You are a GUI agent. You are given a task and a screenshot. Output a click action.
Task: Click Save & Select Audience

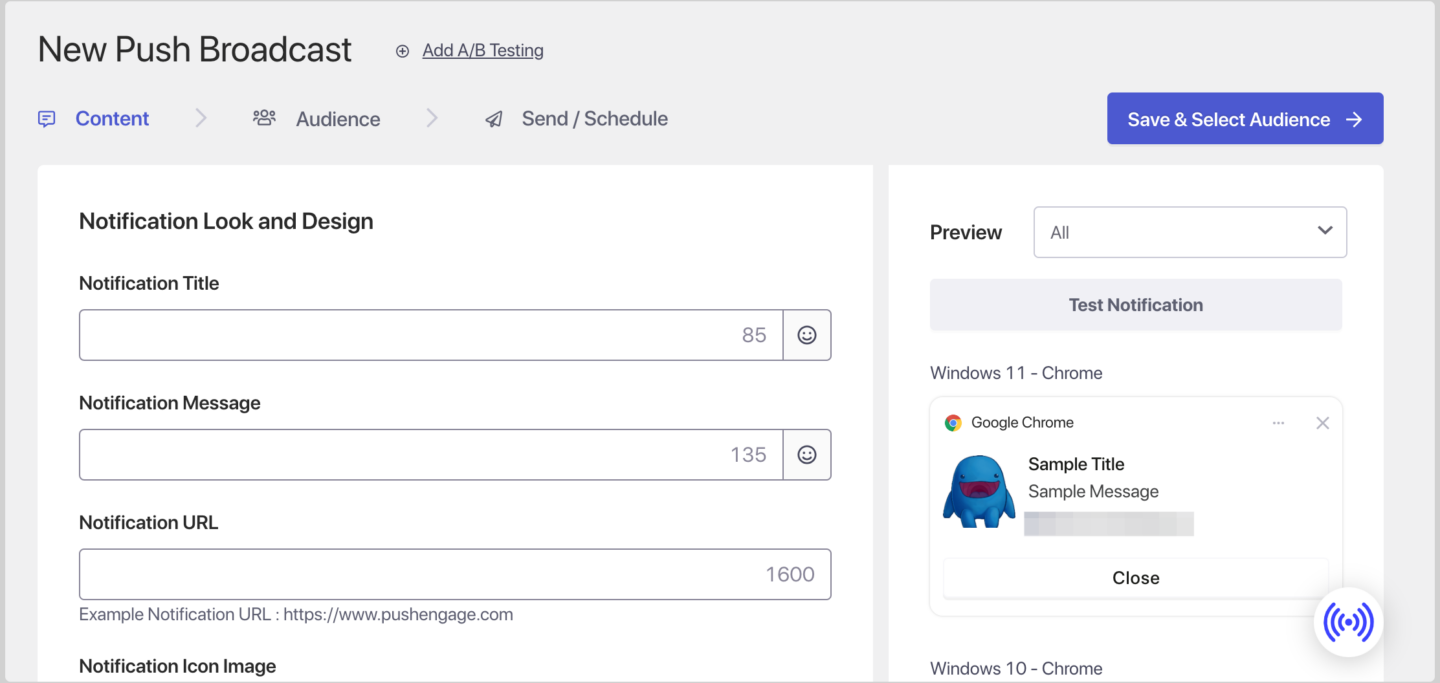tap(1244, 118)
